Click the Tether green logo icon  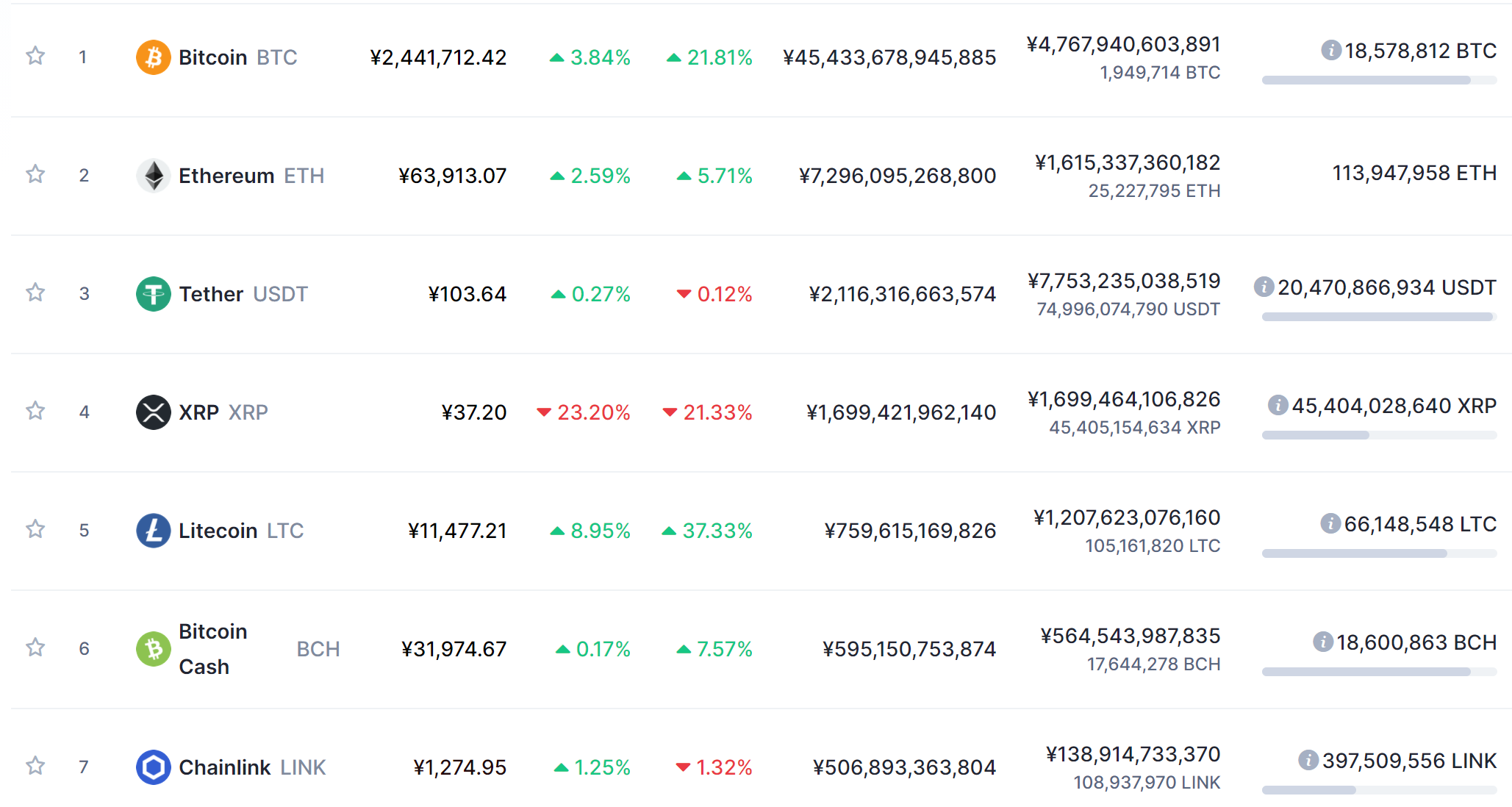coord(153,294)
